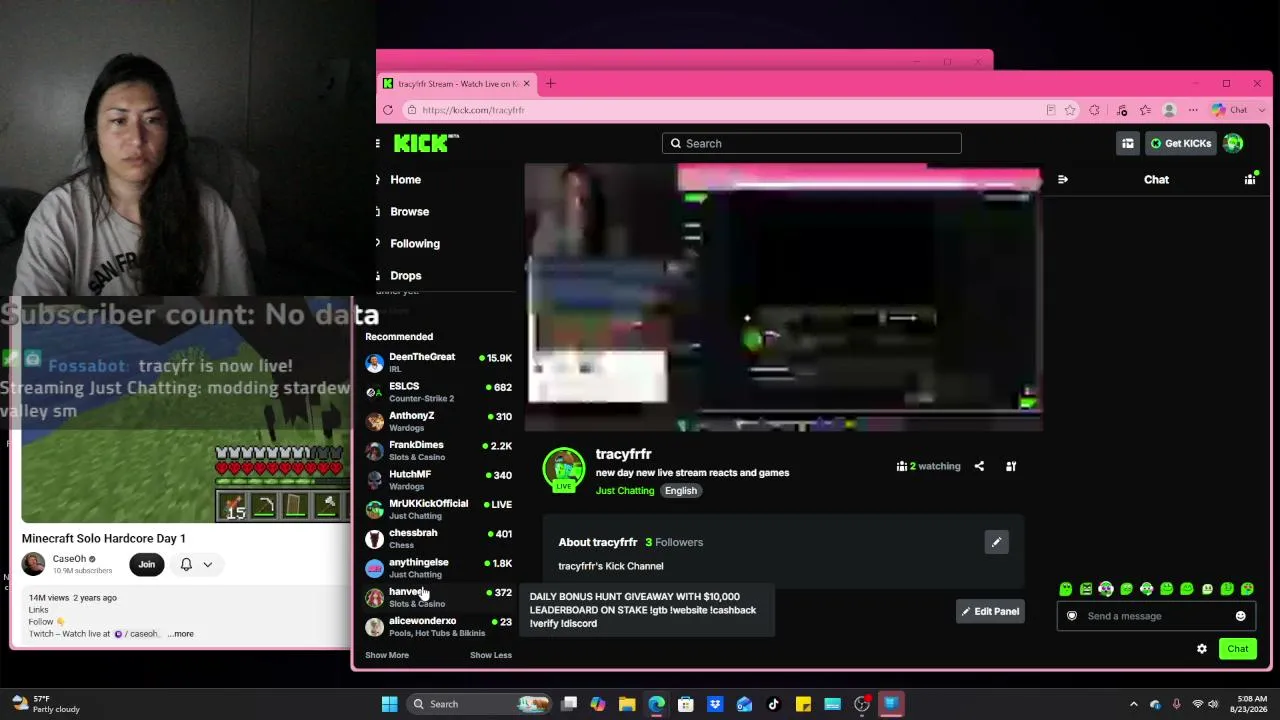Close the tracyfrfr Stream browser tab
This screenshot has height=720, width=1280.
pyautogui.click(x=526, y=83)
